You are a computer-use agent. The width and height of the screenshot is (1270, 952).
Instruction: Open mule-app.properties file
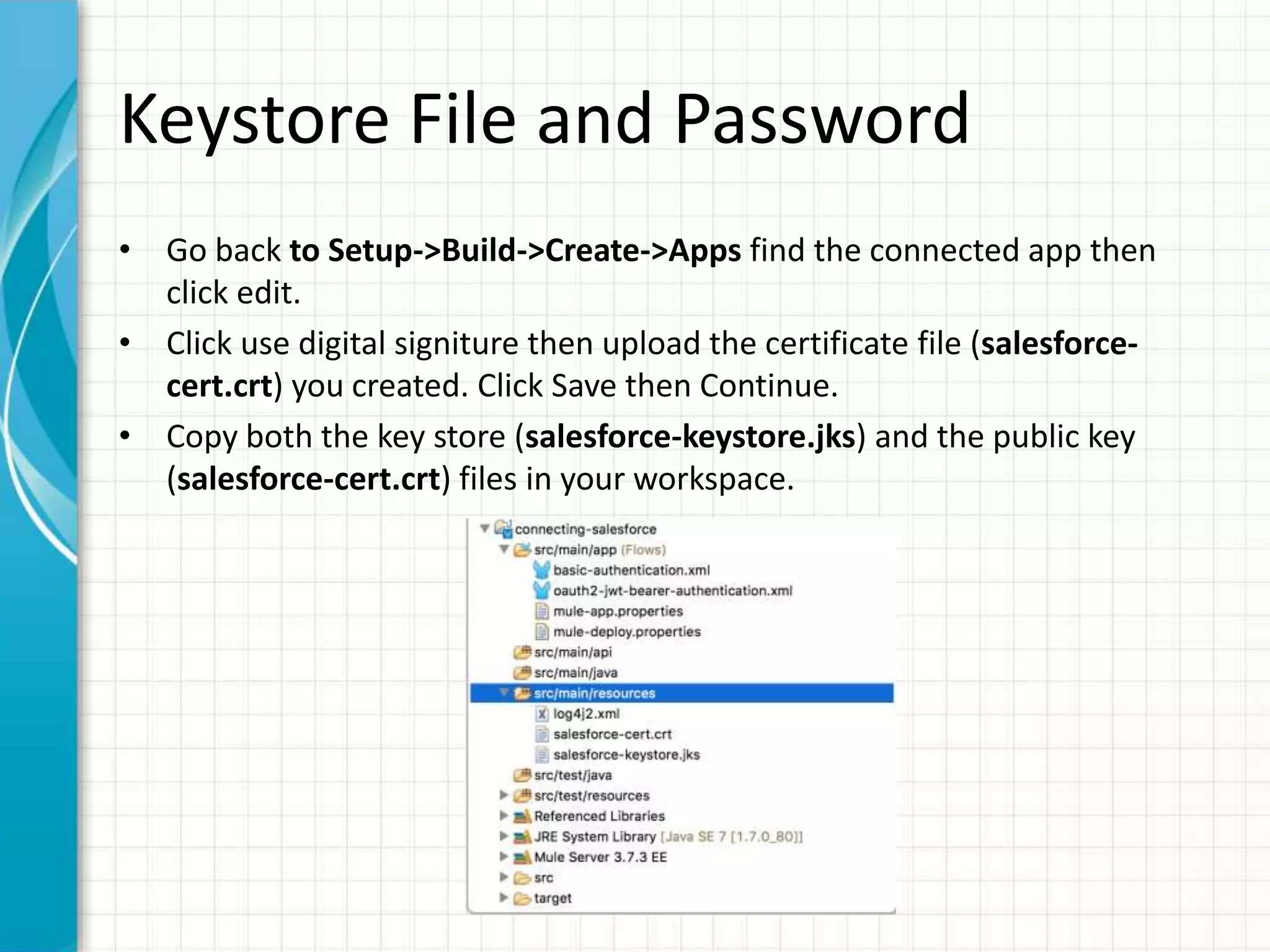click(x=618, y=611)
